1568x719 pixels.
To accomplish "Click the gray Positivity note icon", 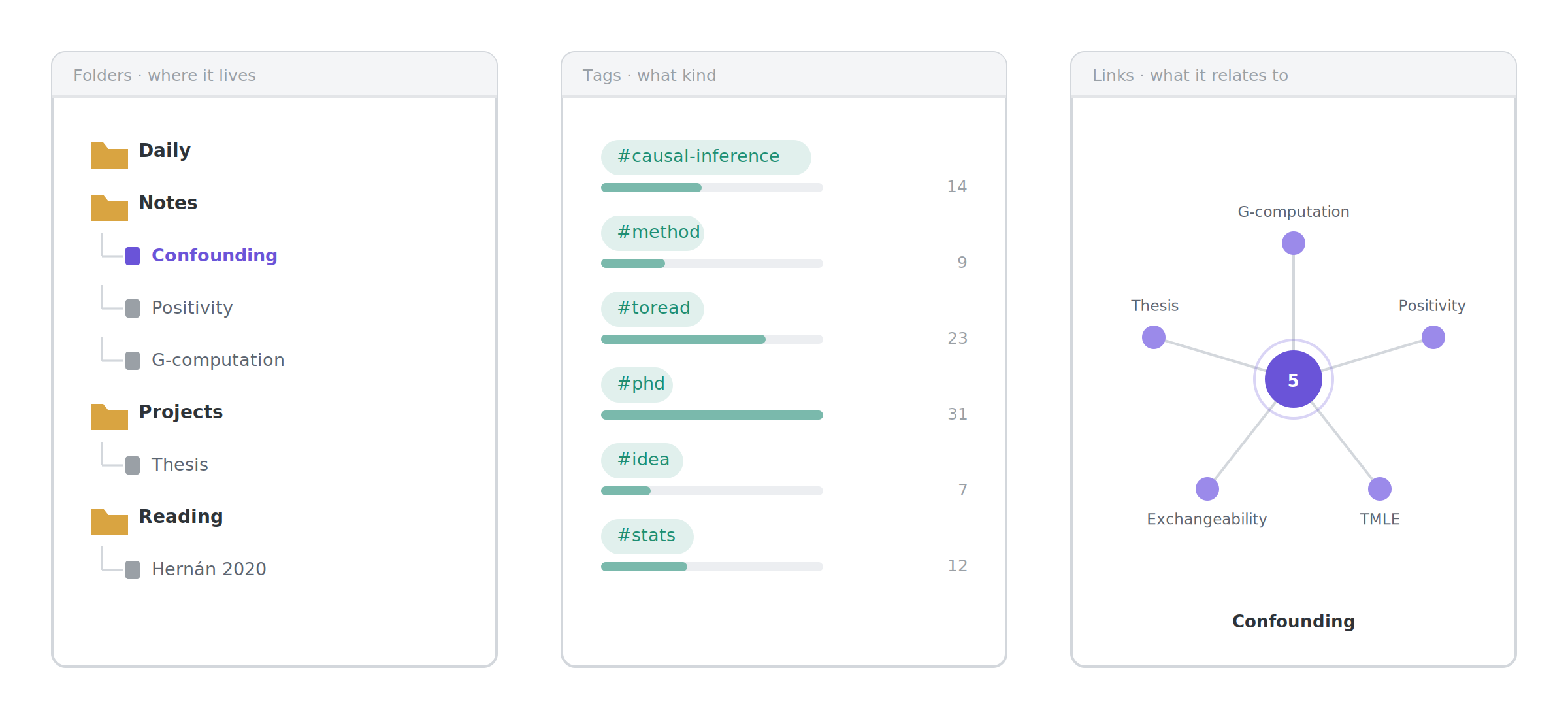I will (x=133, y=309).
